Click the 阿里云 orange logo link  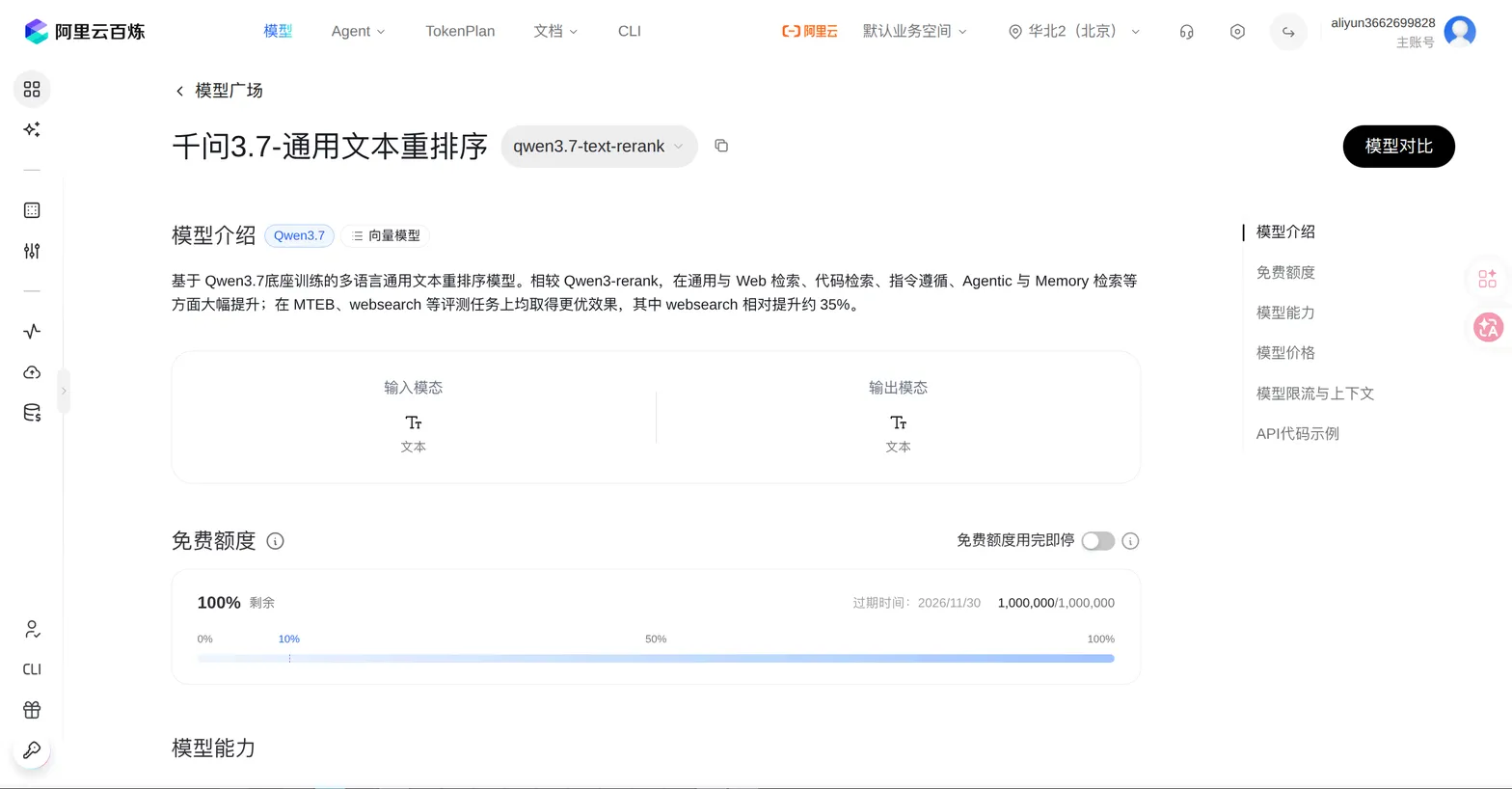point(809,32)
